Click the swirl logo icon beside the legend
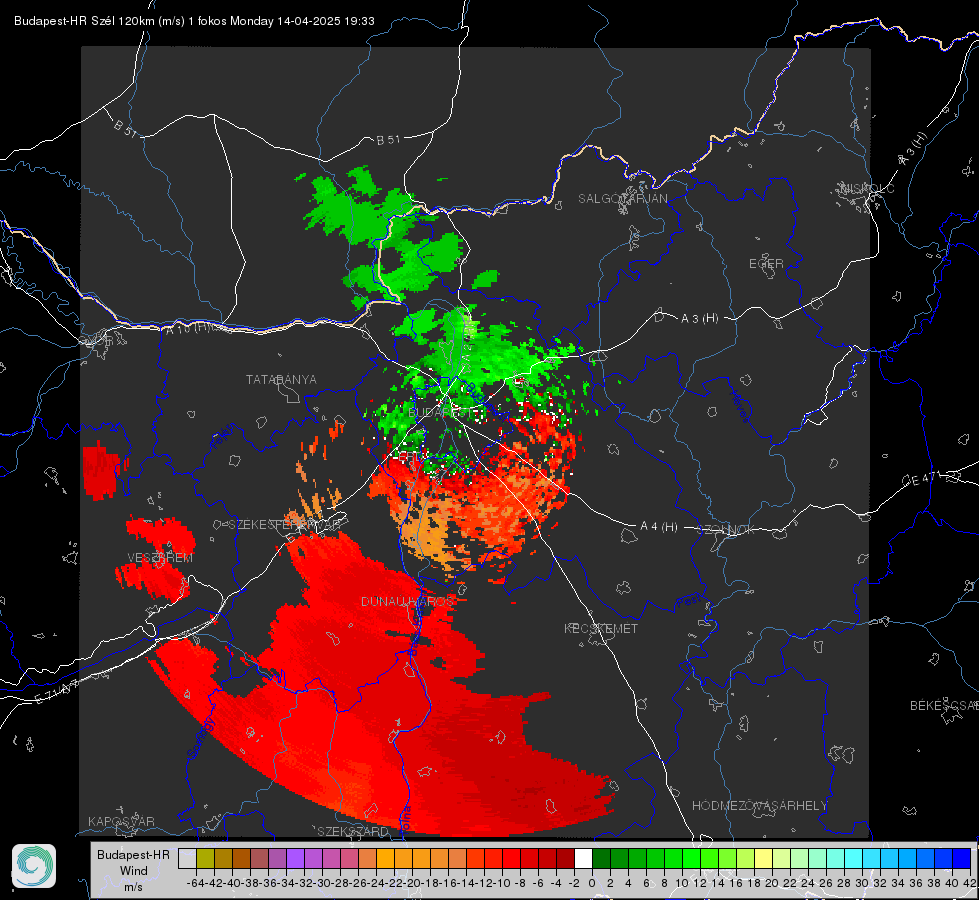The width and height of the screenshot is (979, 900). [34, 866]
